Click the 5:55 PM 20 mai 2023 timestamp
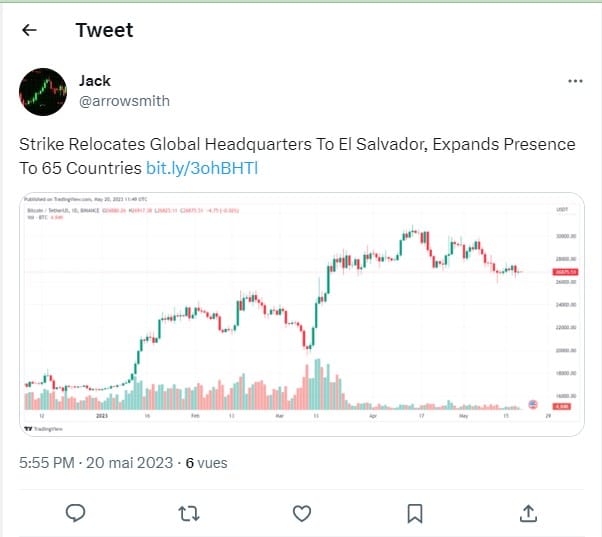 (96, 463)
